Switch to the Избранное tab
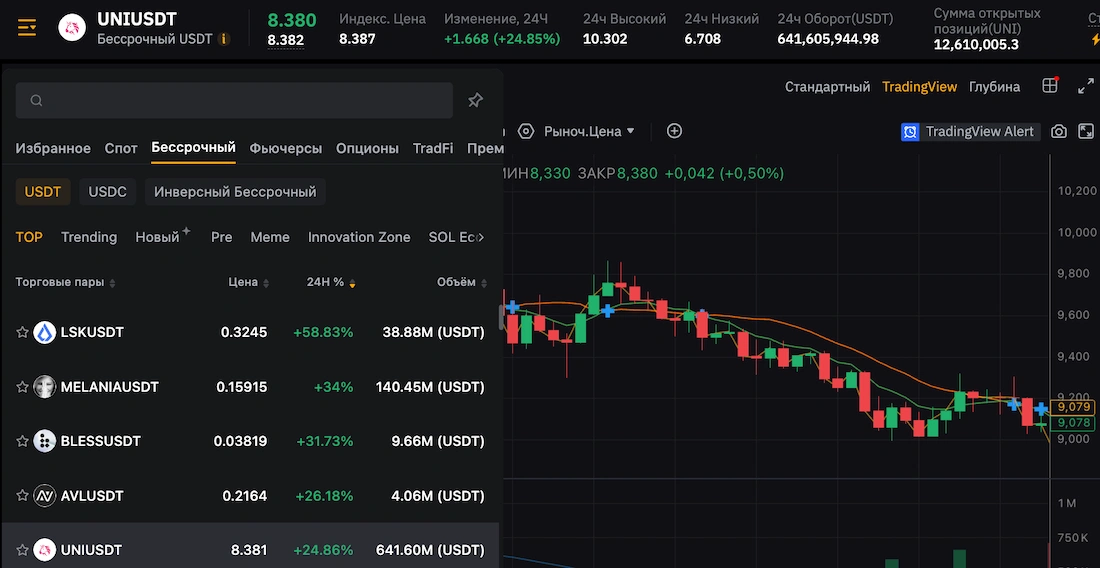This screenshot has width=1100, height=568. click(x=53, y=149)
